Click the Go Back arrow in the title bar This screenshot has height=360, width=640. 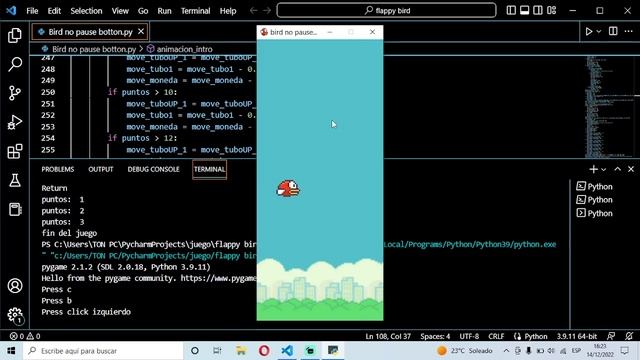(253, 11)
